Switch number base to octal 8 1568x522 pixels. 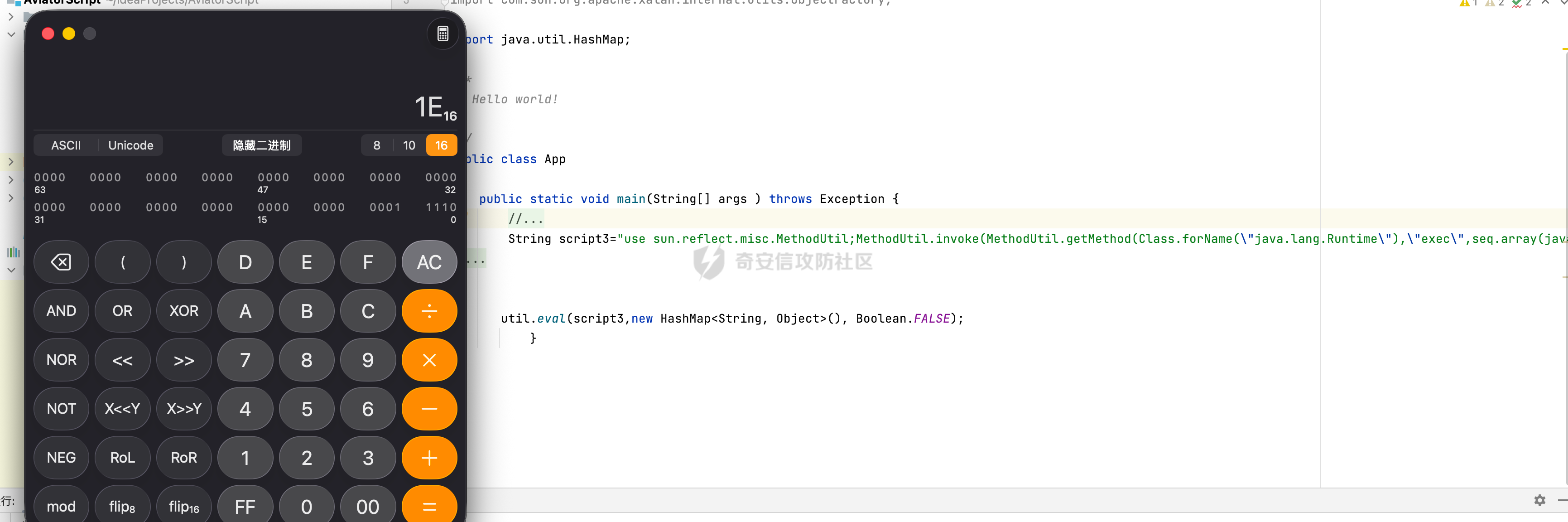(x=377, y=145)
